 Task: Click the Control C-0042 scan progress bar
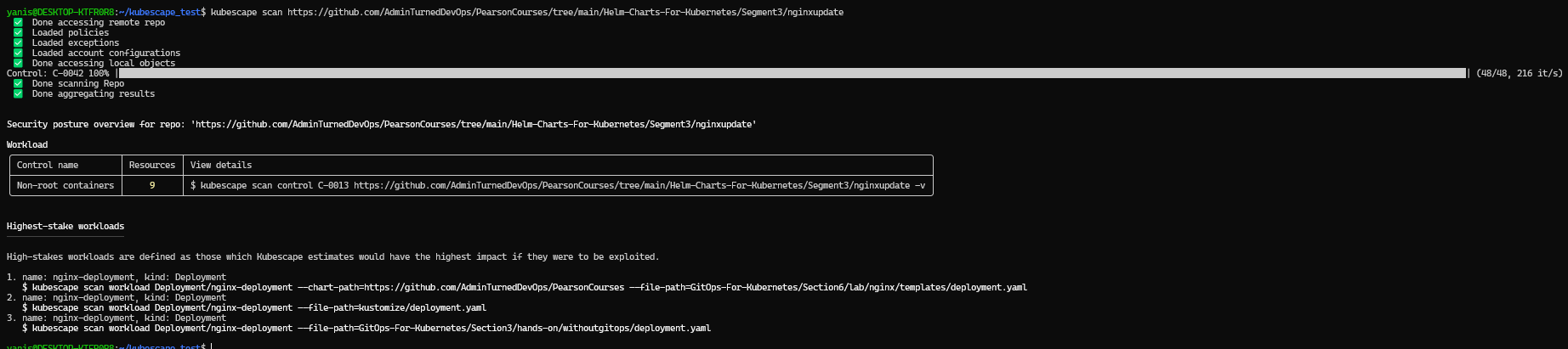(x=792, y=74)
